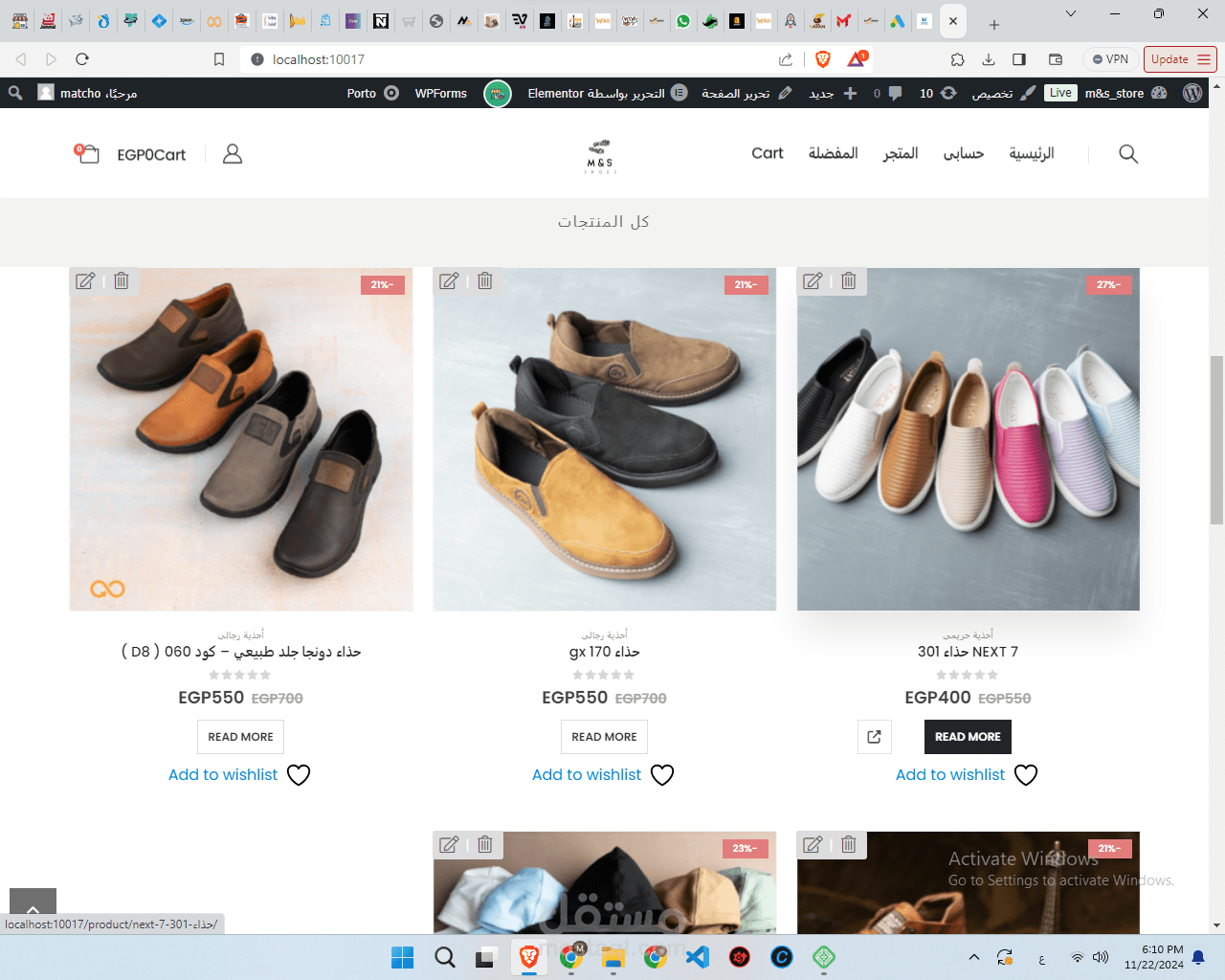Edit the D8 leather shoe product via pencil icon
This screenshot has height=980, width=1225.
(85, 280)
